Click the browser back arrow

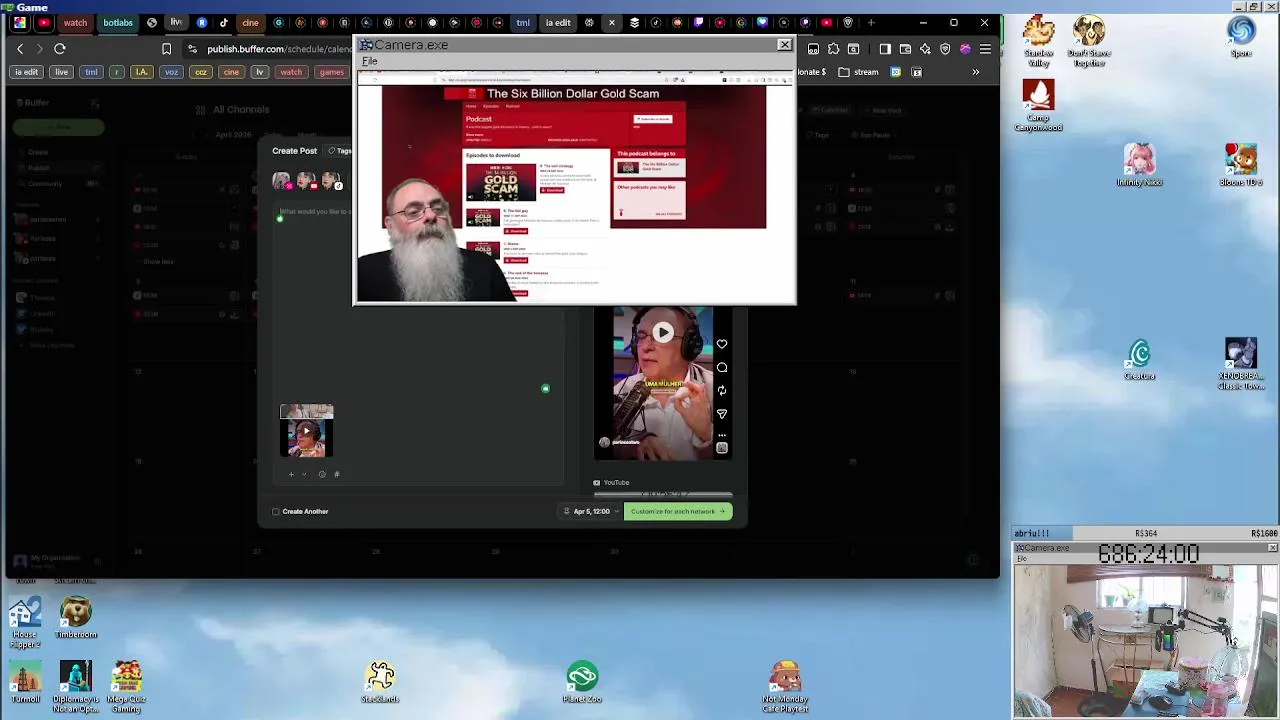click(x=20, y=49)
